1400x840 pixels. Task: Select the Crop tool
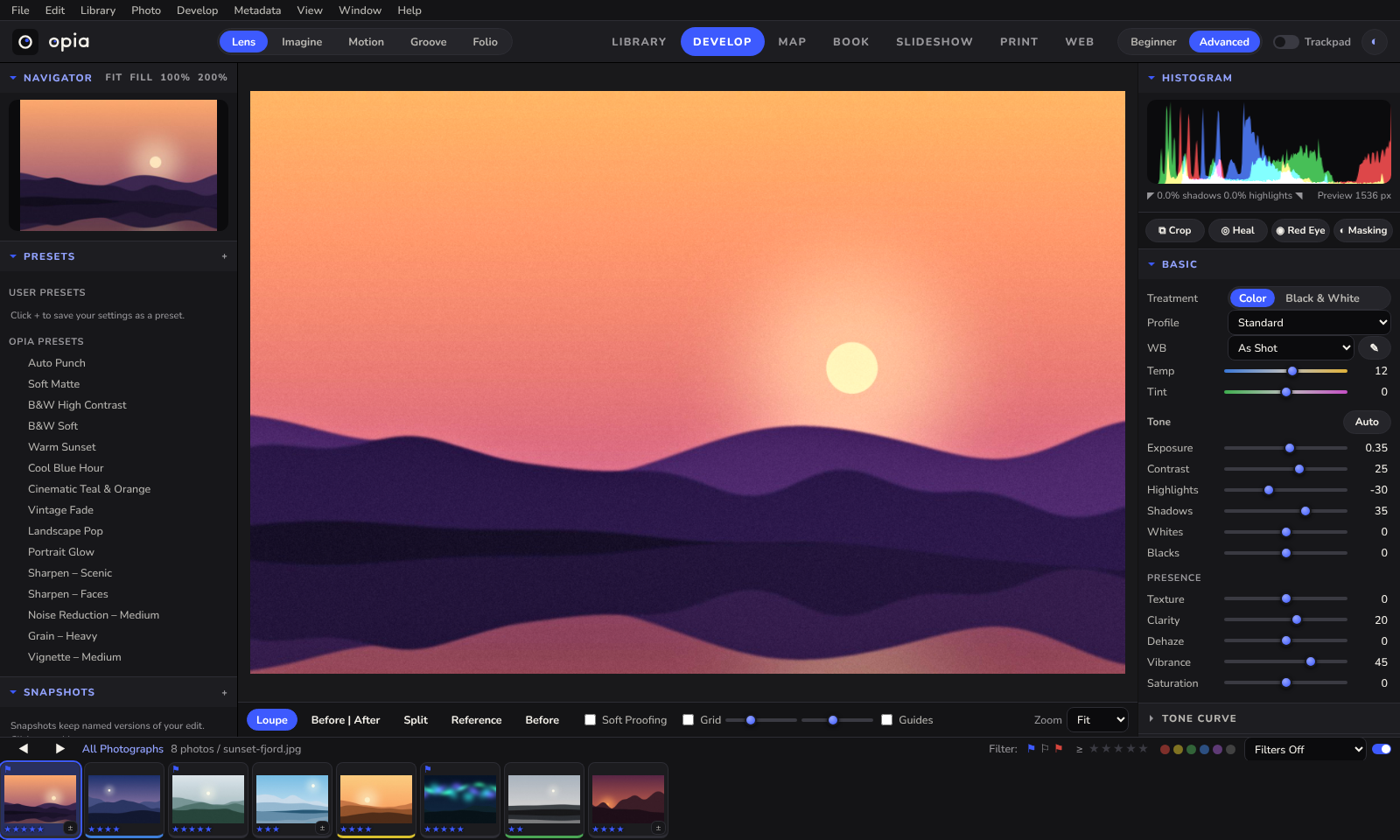click(x=1174, y=231)
